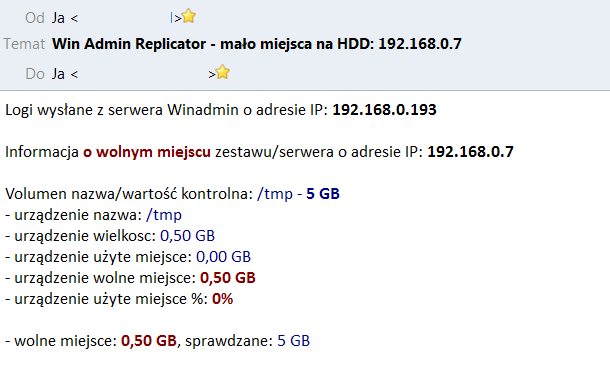This screenshot has height=372, width=610.
Task: Click the 0,50 GB value after urządzenie wielkosc
Action: pyautogui.click(x=188, y=236)
